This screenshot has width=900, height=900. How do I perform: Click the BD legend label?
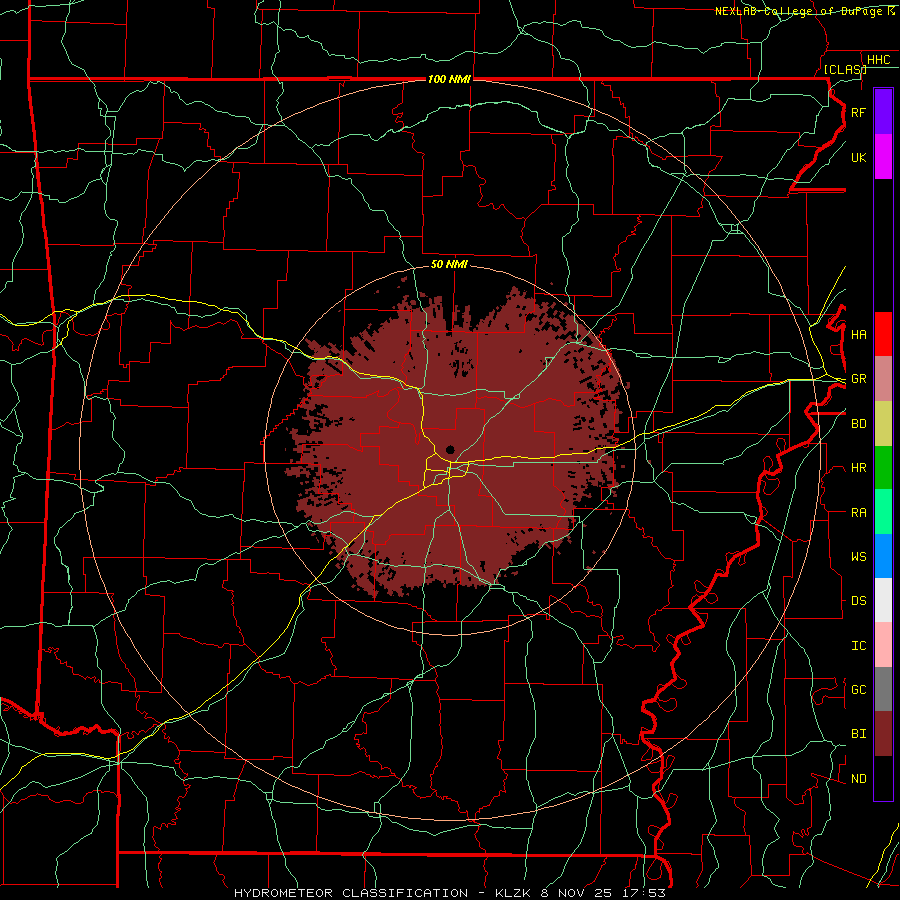click(858, 424)
